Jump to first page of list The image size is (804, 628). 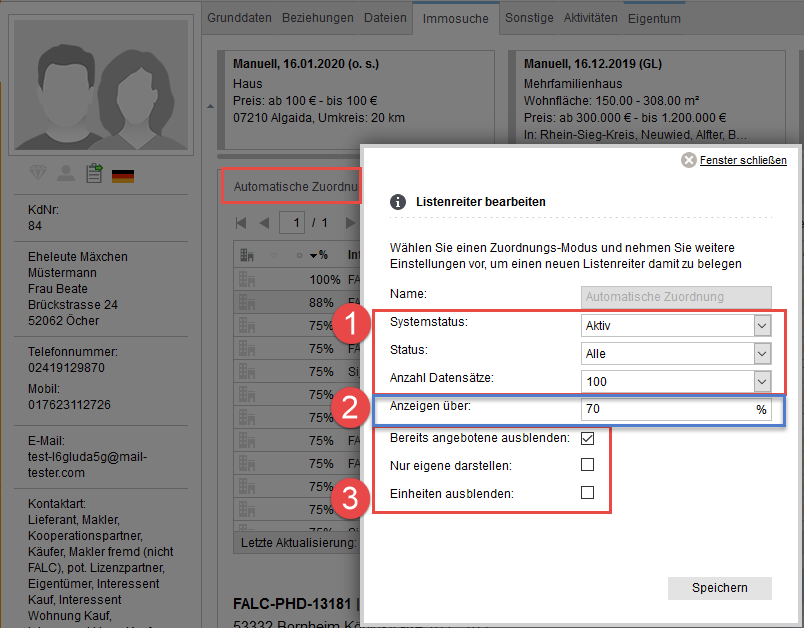click(x=241, y=222)
